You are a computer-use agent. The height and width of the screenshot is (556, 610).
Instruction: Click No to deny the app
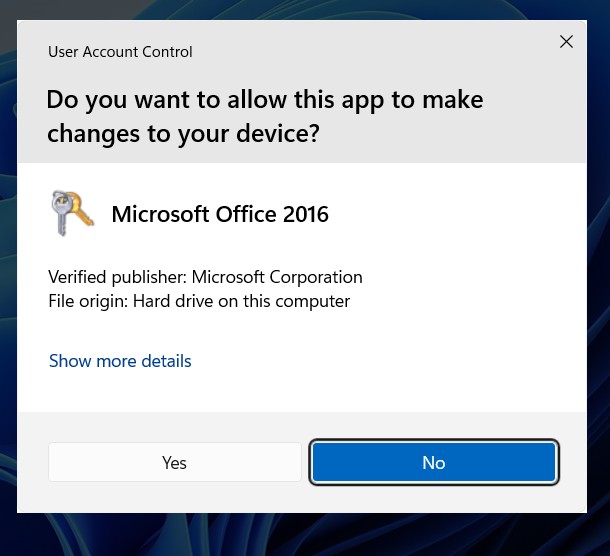coord(434,462)
